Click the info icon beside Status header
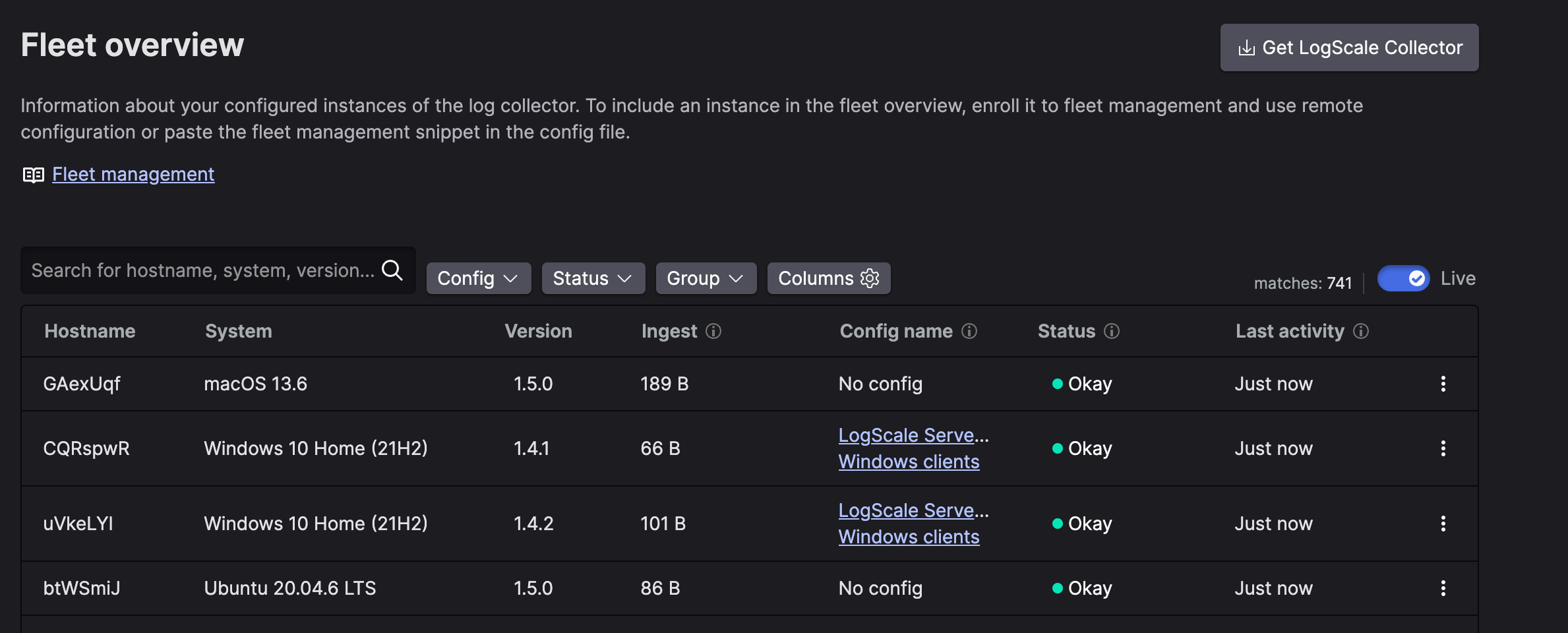This screenshot has height=633, width=1568. [x=1111, y=332]
